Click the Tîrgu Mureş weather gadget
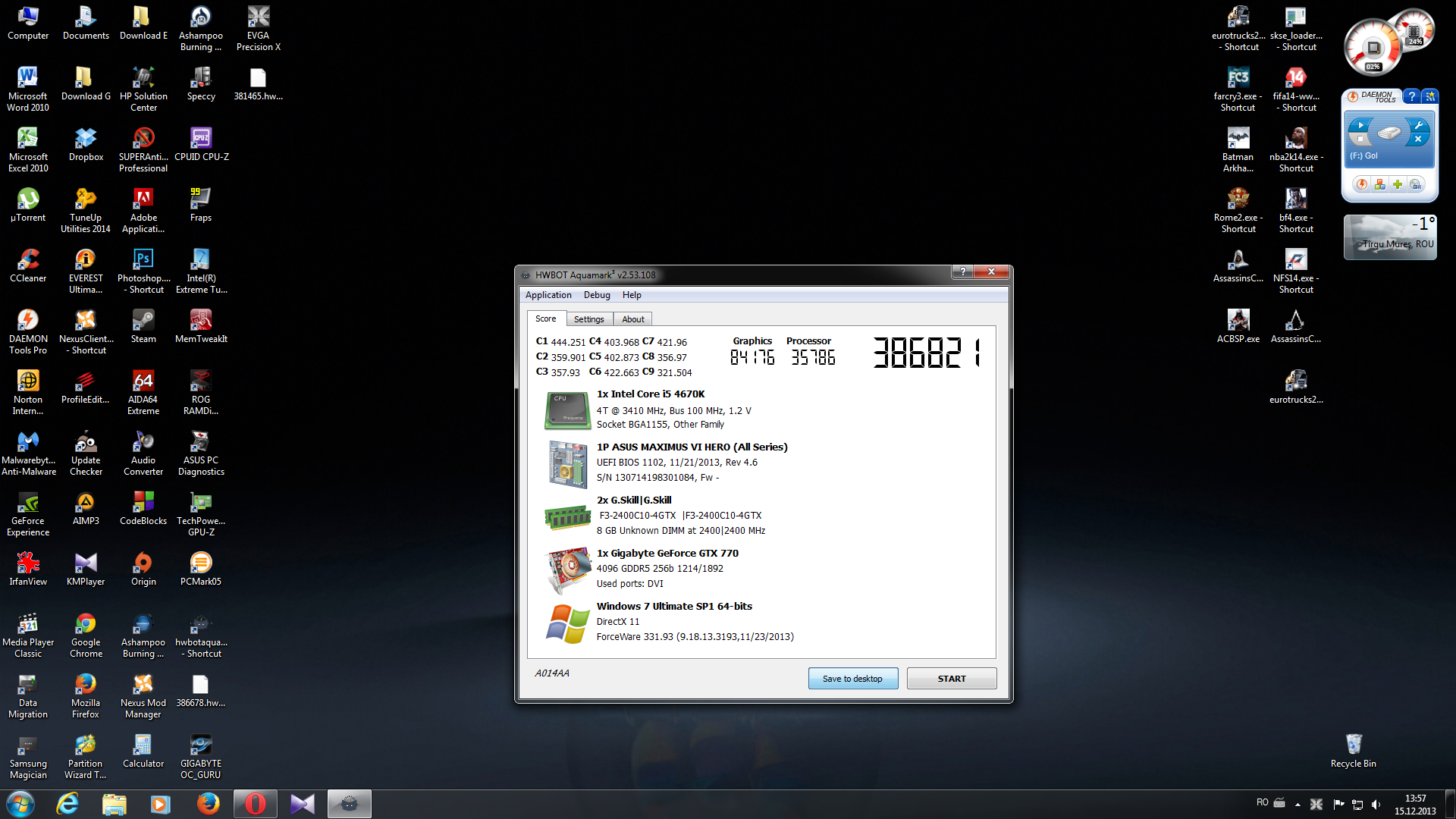 [1390, 237]
